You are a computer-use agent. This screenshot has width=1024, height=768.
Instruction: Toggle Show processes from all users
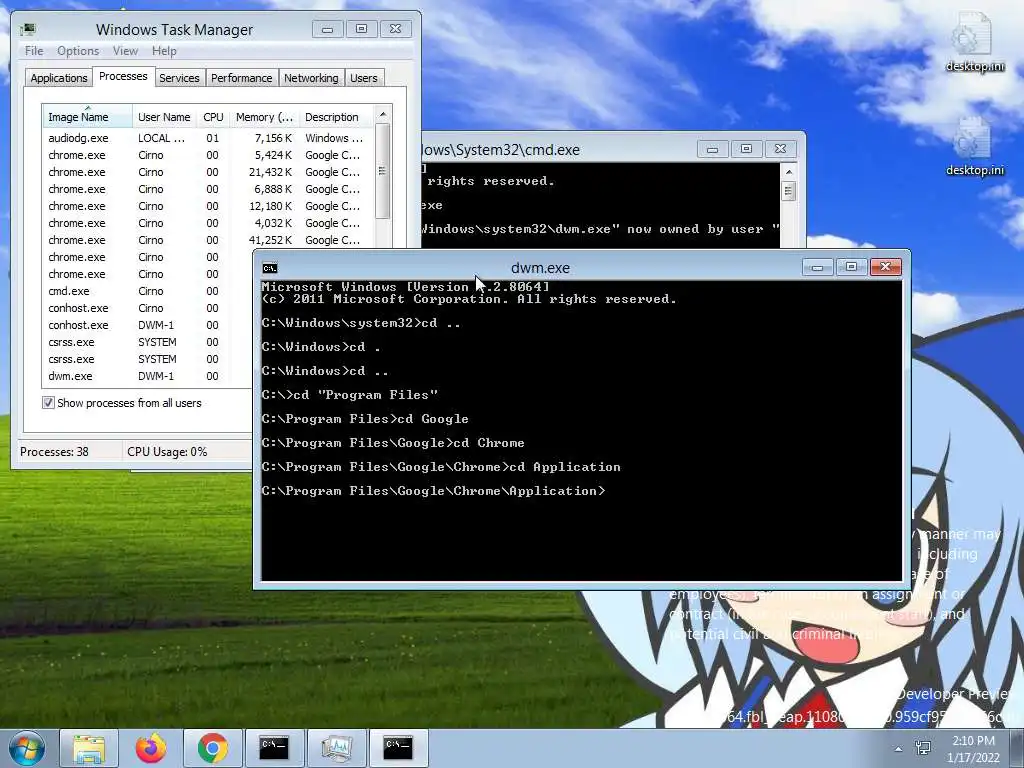tap(48, 403)
